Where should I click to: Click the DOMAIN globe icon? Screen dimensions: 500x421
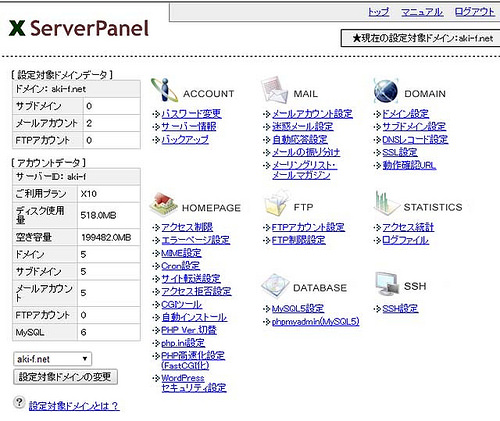click(386, 90)
